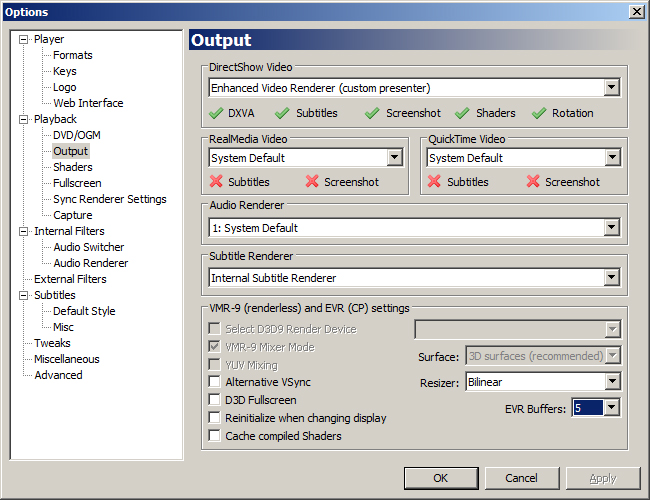Enable the Alternative VSync checkbox
This screenshot has height=500, width=650.
(214, 382)
